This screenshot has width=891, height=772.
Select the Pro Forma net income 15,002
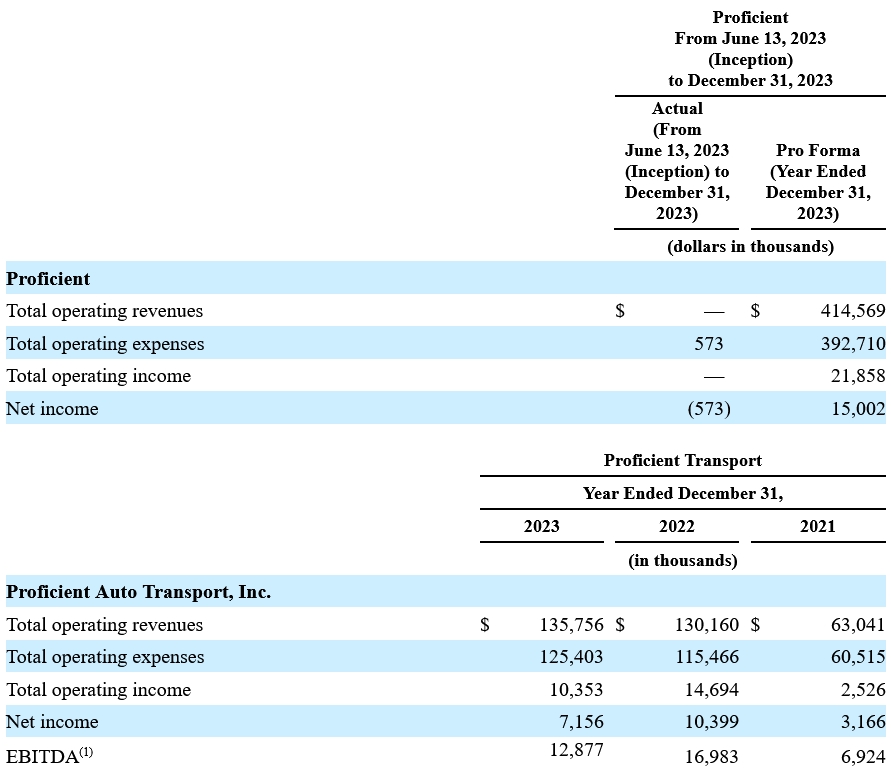tap(858, 409)
